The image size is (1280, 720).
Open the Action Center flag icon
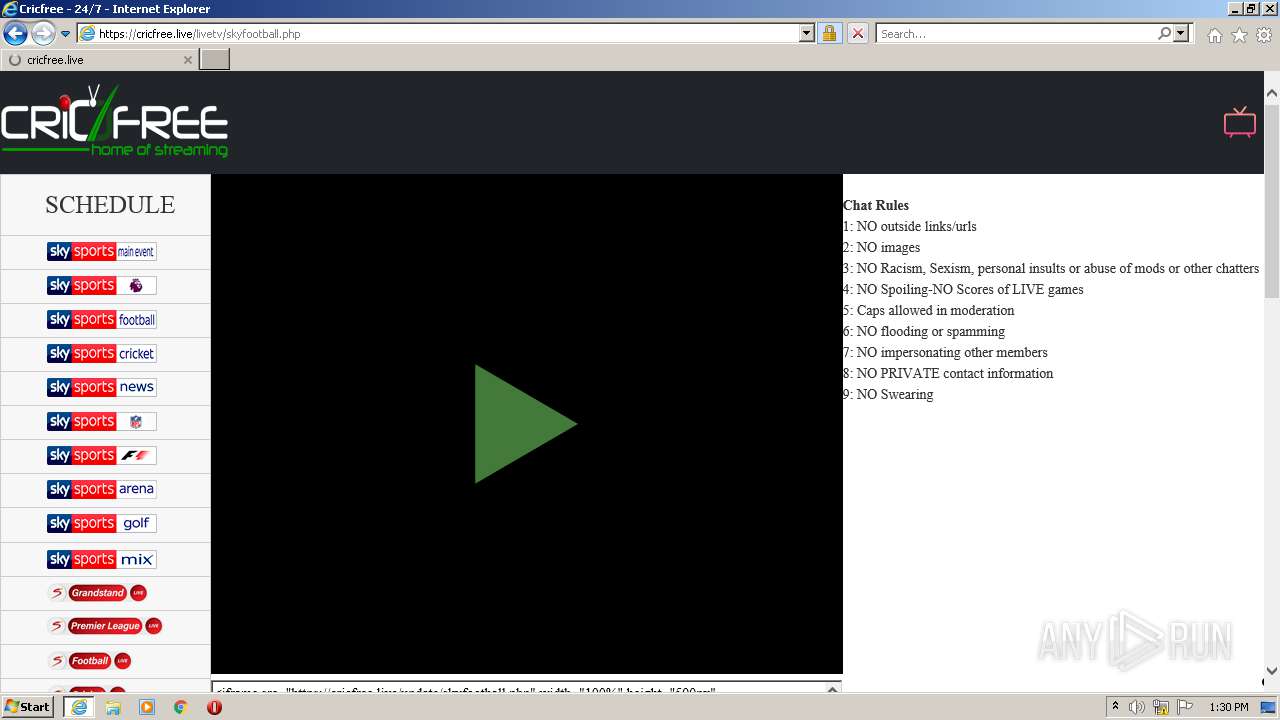[1185, 707]
